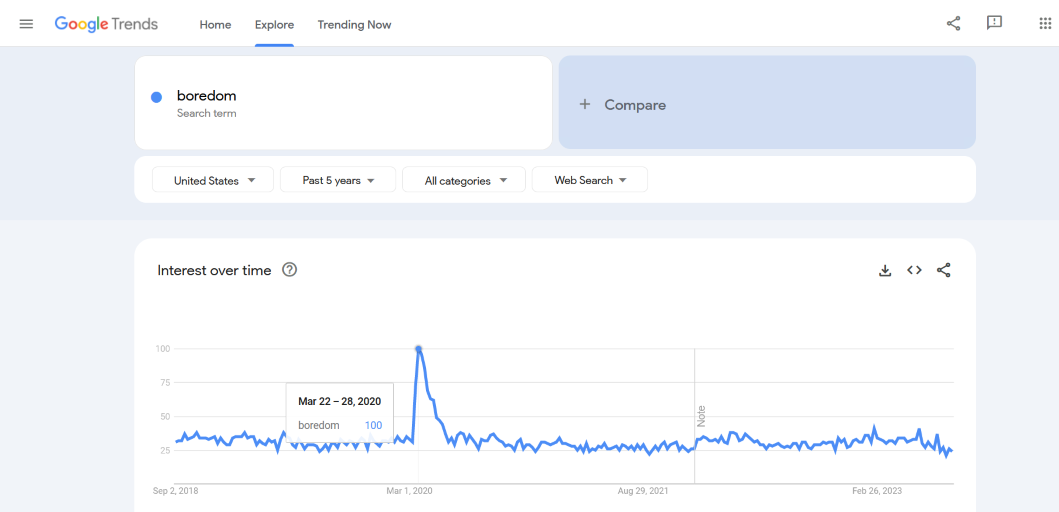Viewport: 1059px width, 512px height.
Task: Add a term with Compare
Action: 767,102
